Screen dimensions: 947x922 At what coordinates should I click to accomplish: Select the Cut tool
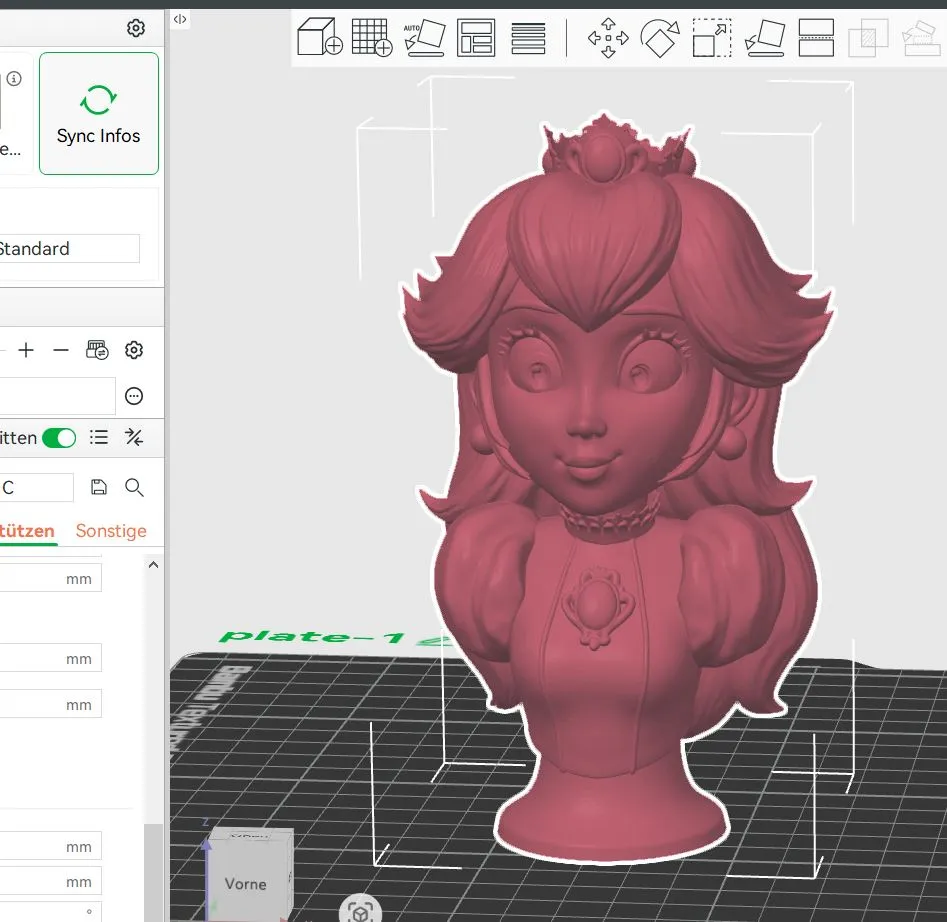coord(816,38)
